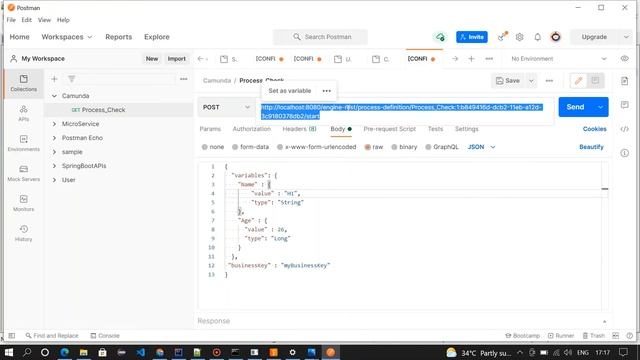Open the settings gear icon in header
This screenshot has width=640, height=360.
(519, 37)
